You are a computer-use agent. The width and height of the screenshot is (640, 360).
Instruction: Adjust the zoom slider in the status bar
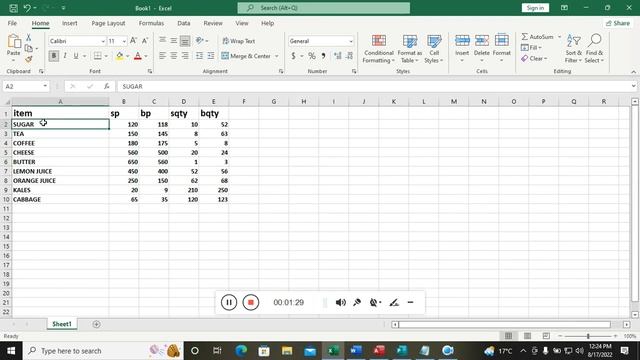coord(588,336)
